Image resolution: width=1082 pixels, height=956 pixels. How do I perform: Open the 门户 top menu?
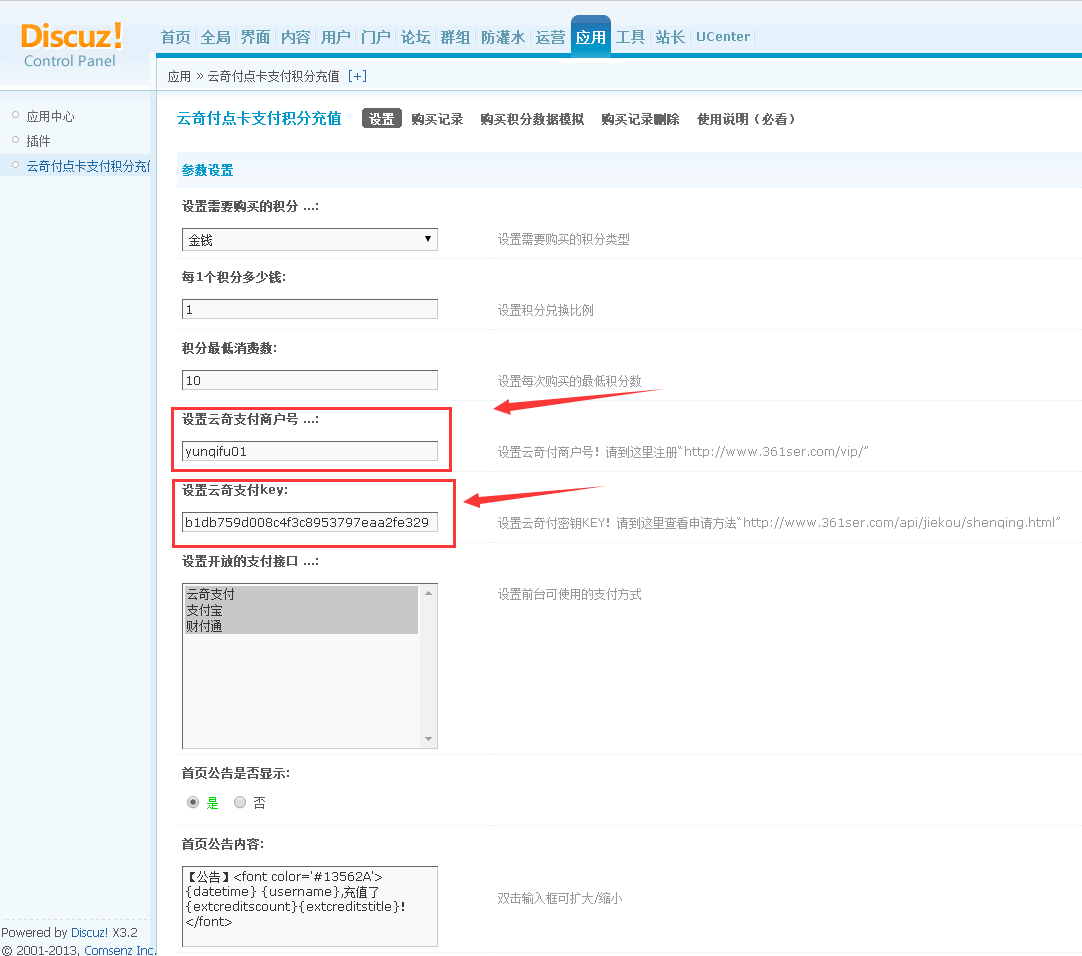pos(375,37)
